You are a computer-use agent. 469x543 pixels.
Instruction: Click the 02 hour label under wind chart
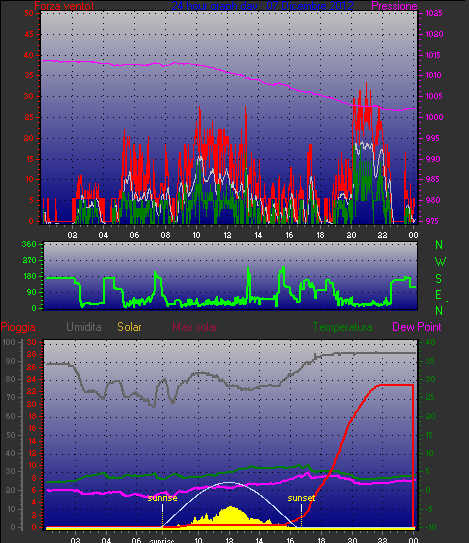coord(72,235)
